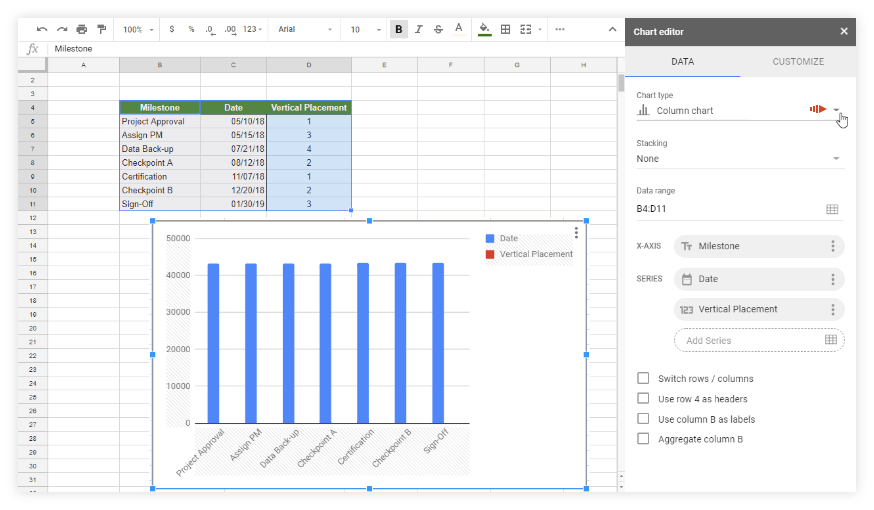Image resolution: width=874 pixels, height=510 pixels.
Task: Decrease decimal places icon
Action: [x=210, y=29]
